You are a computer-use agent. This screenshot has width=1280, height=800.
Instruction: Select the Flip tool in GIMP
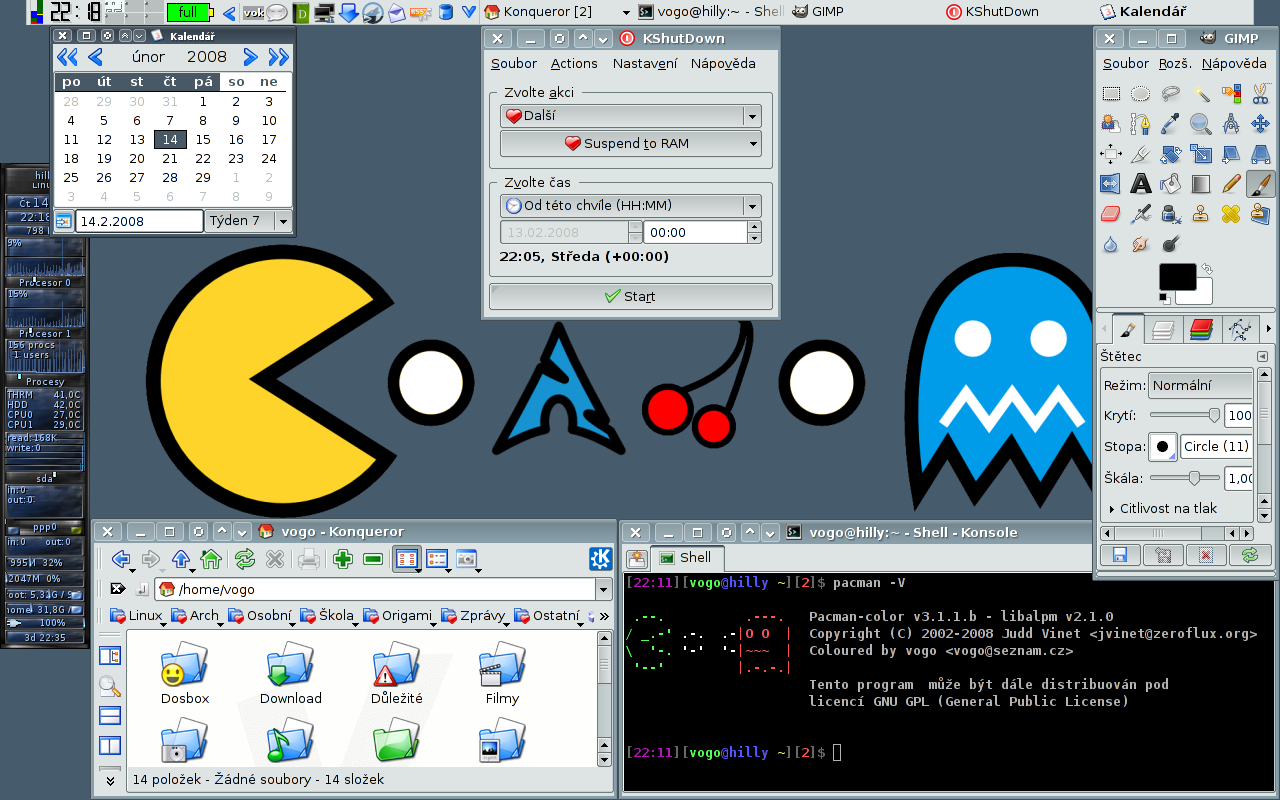[x=1111, y=184]
